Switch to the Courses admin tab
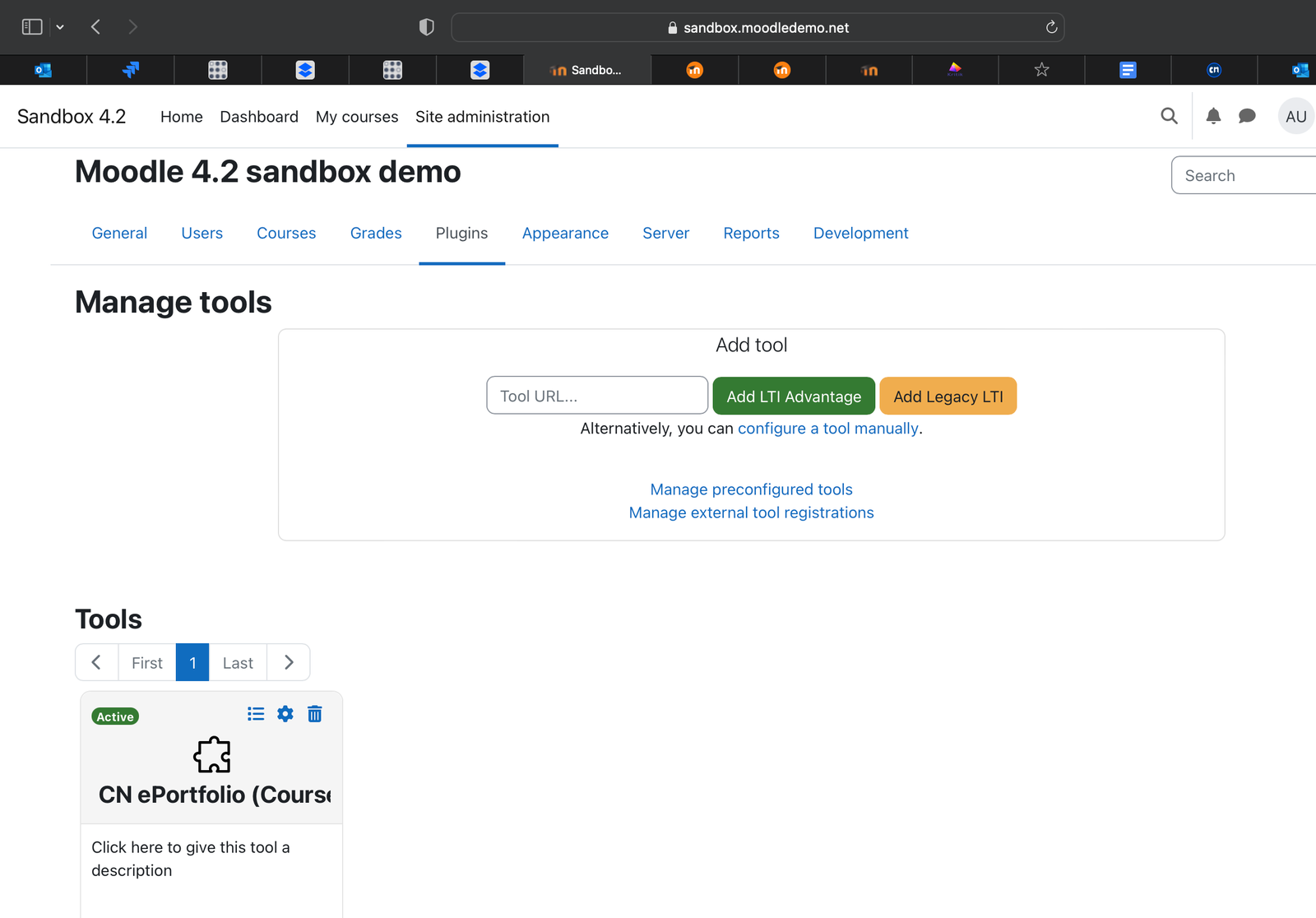Viewport: 1316px width, 918px height. [x=286, y=233]
